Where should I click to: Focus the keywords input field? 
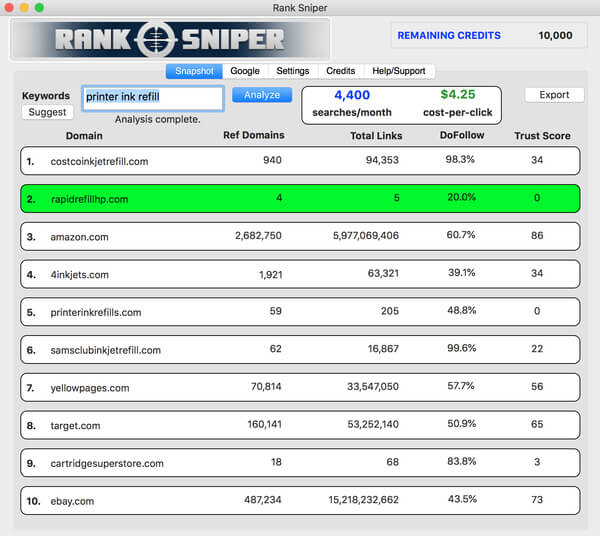[153, 98]
